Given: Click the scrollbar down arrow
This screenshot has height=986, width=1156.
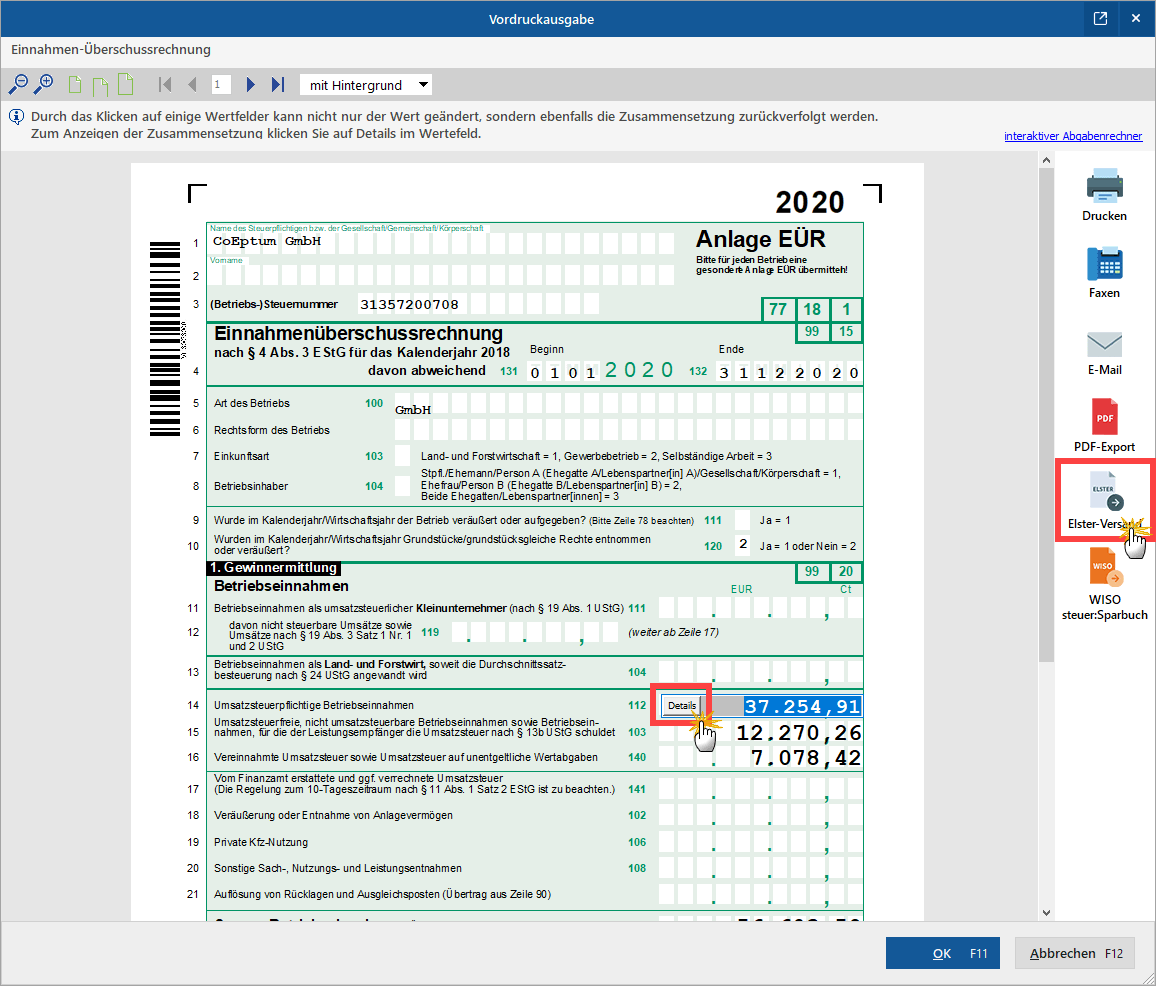Looking at the screenshot, I should click(1046, 912).
